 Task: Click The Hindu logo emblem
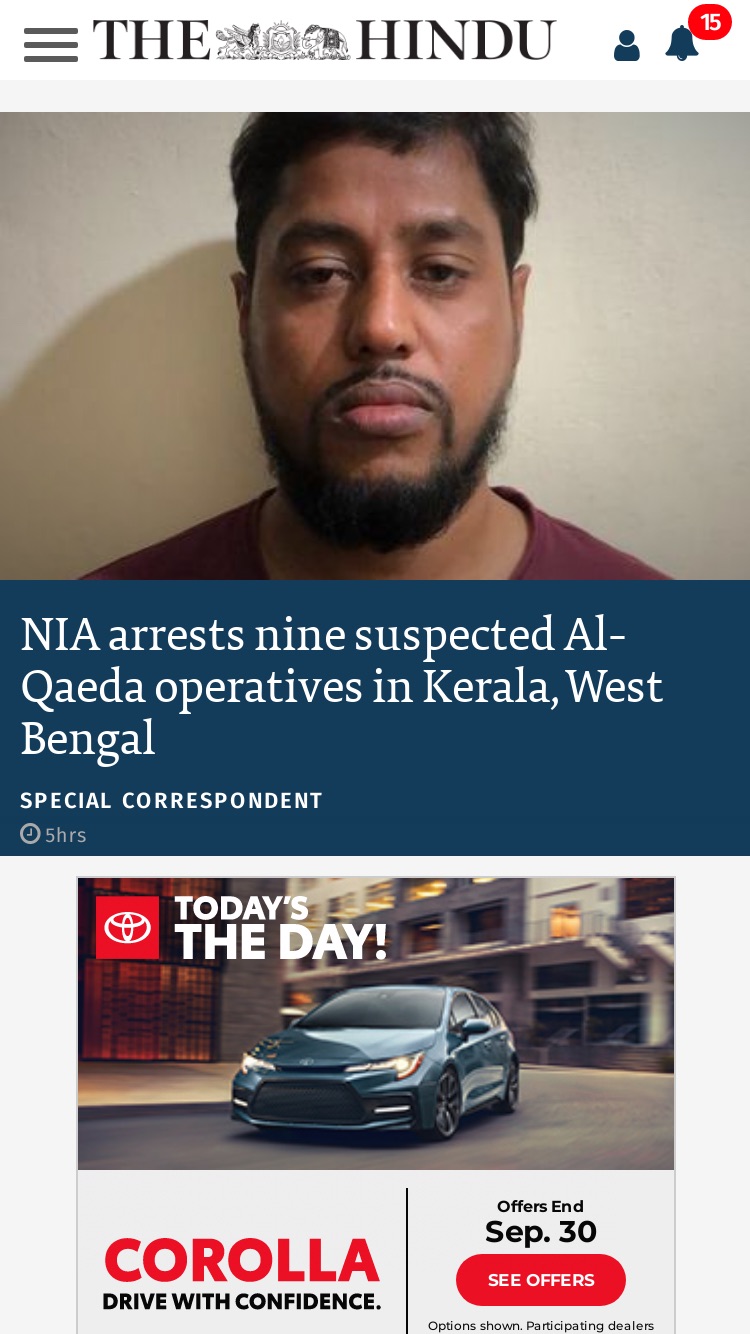point(283,41)
